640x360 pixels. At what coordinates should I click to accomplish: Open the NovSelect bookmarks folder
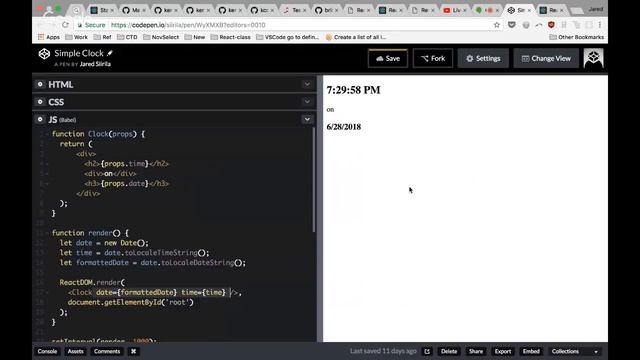[x=161, y=37]
